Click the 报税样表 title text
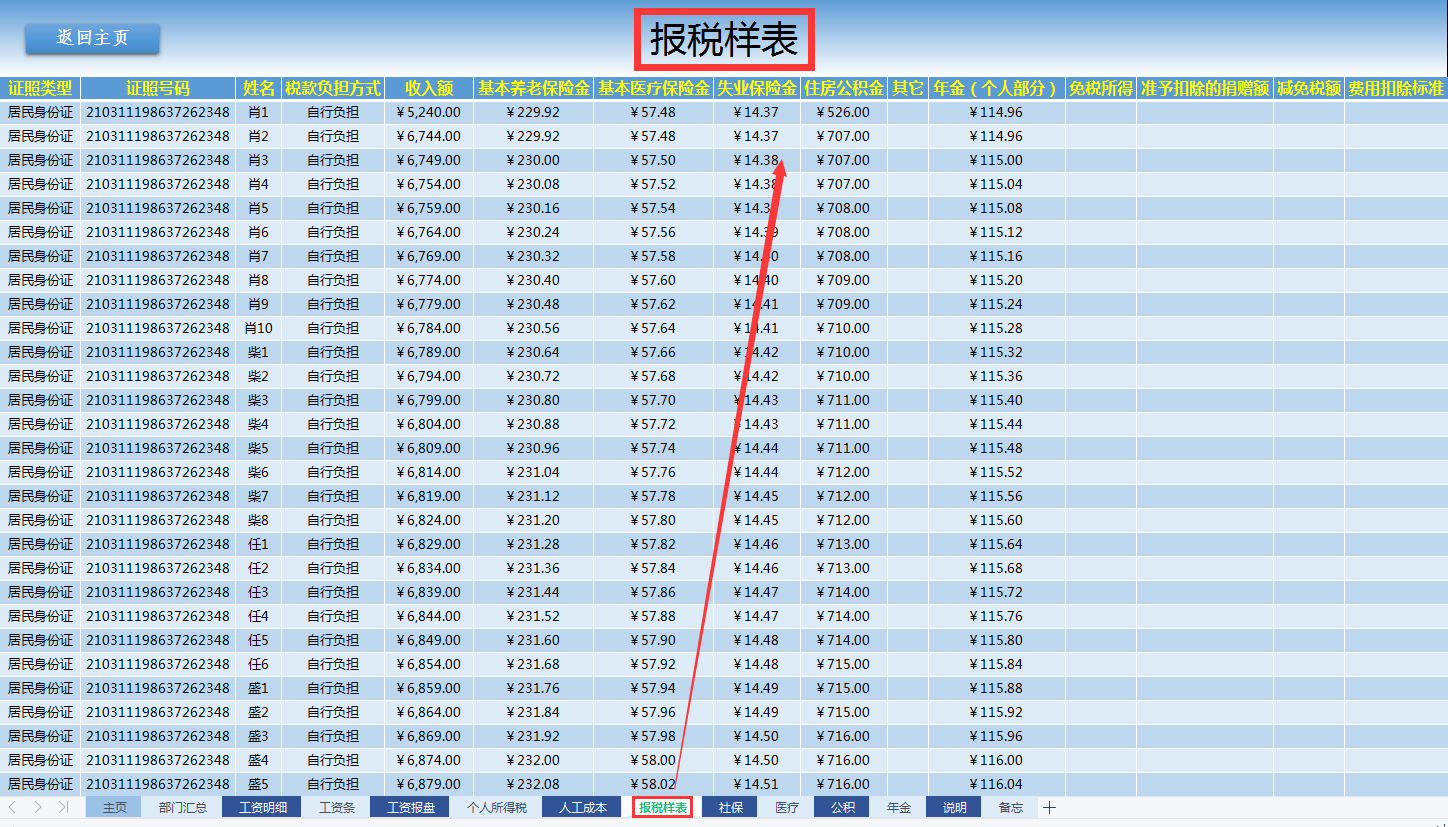1448x827 pixels. 724,40
